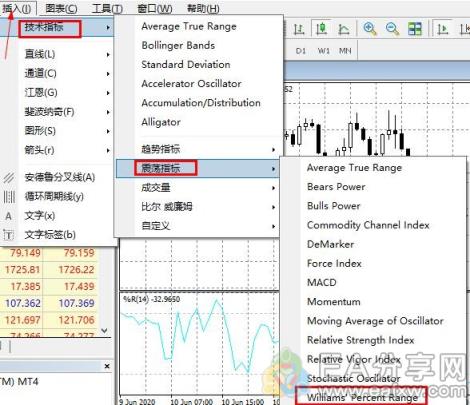Click the tile windows grid icon
470x405 pixels.
415,29
